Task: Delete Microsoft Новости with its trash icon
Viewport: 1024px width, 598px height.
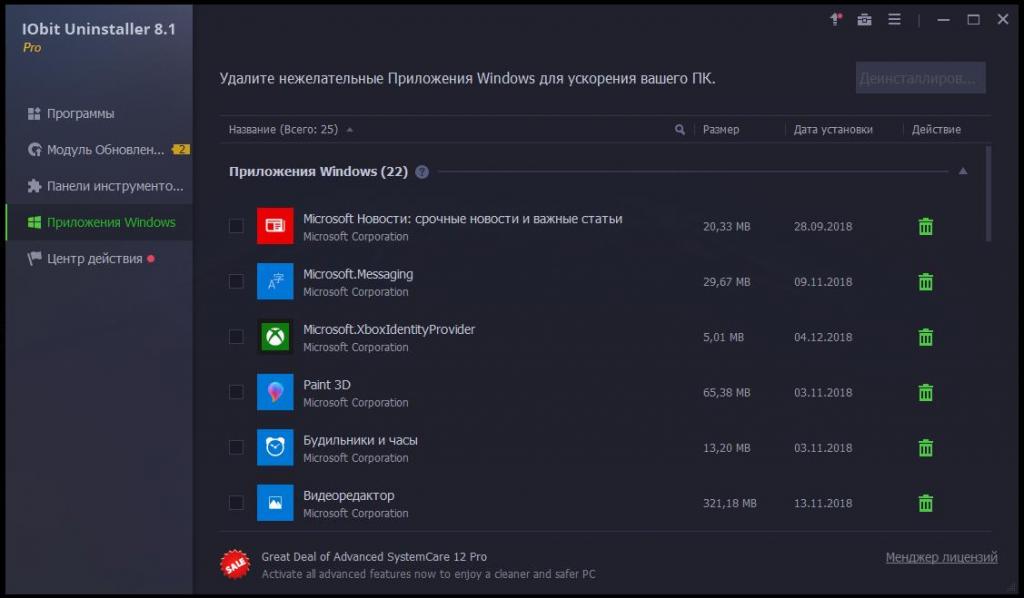Action: click(925, 227)
